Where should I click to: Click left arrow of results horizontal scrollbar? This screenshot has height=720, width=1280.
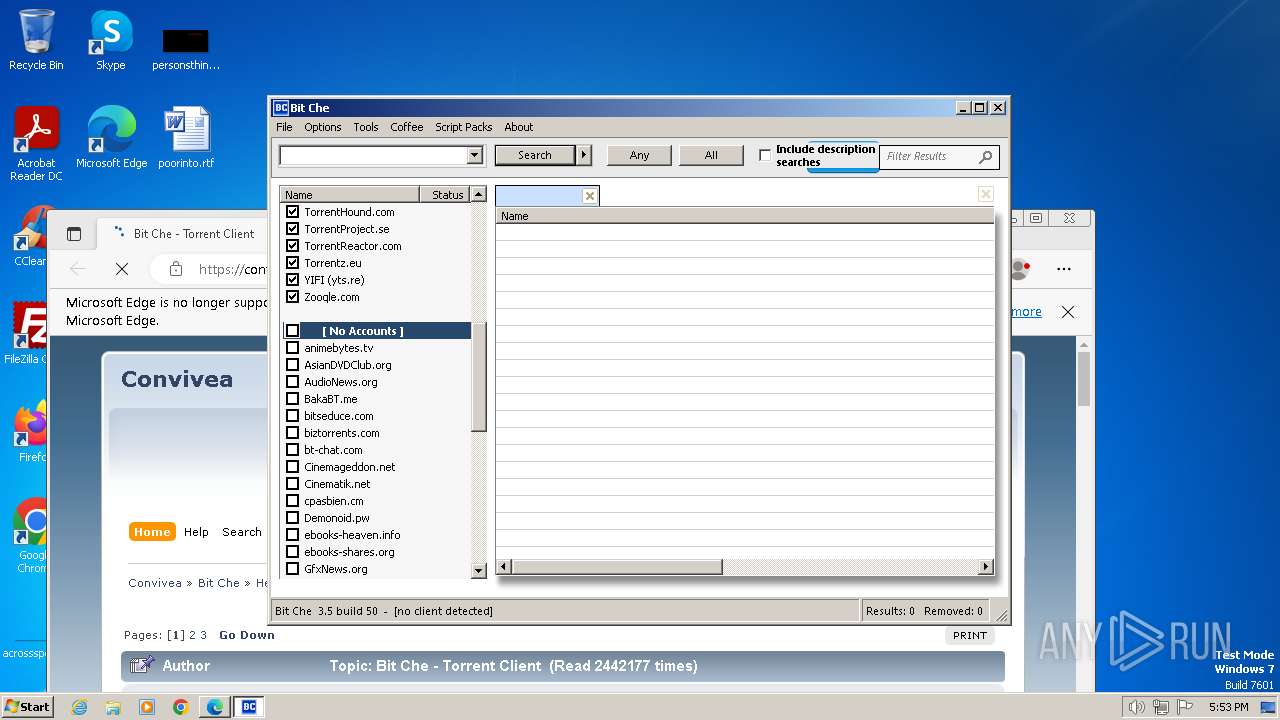point(504,567)
